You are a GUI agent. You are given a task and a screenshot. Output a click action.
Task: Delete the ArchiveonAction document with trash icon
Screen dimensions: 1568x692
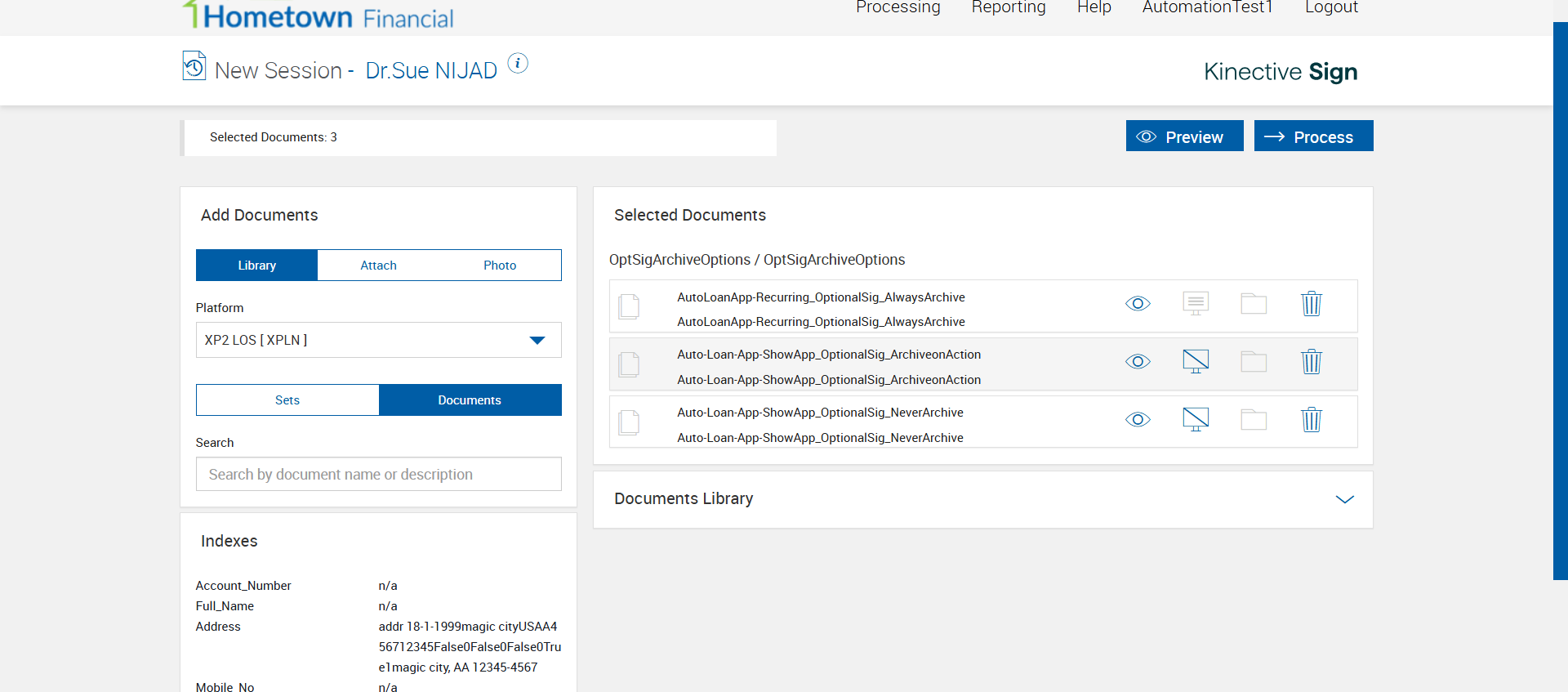coord(1311,362)
